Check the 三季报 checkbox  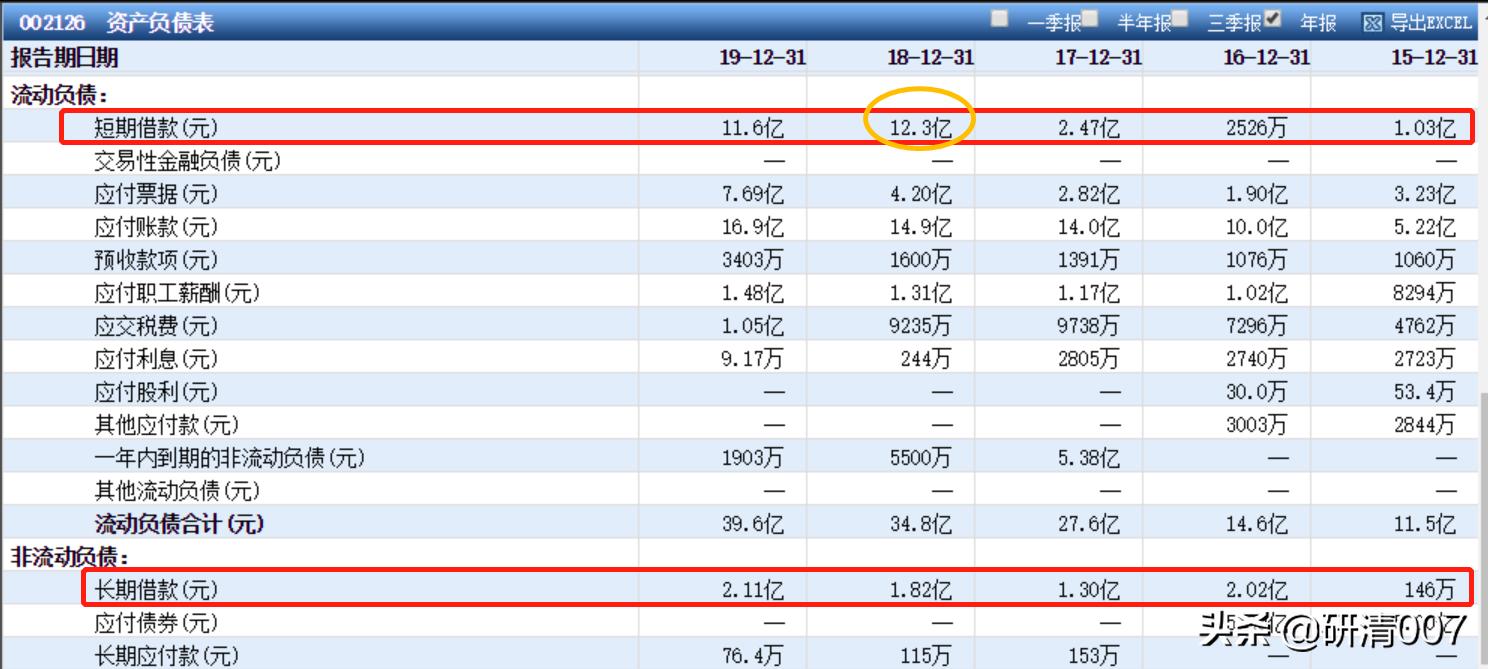pyautogui.click(x=1181, y=19)
